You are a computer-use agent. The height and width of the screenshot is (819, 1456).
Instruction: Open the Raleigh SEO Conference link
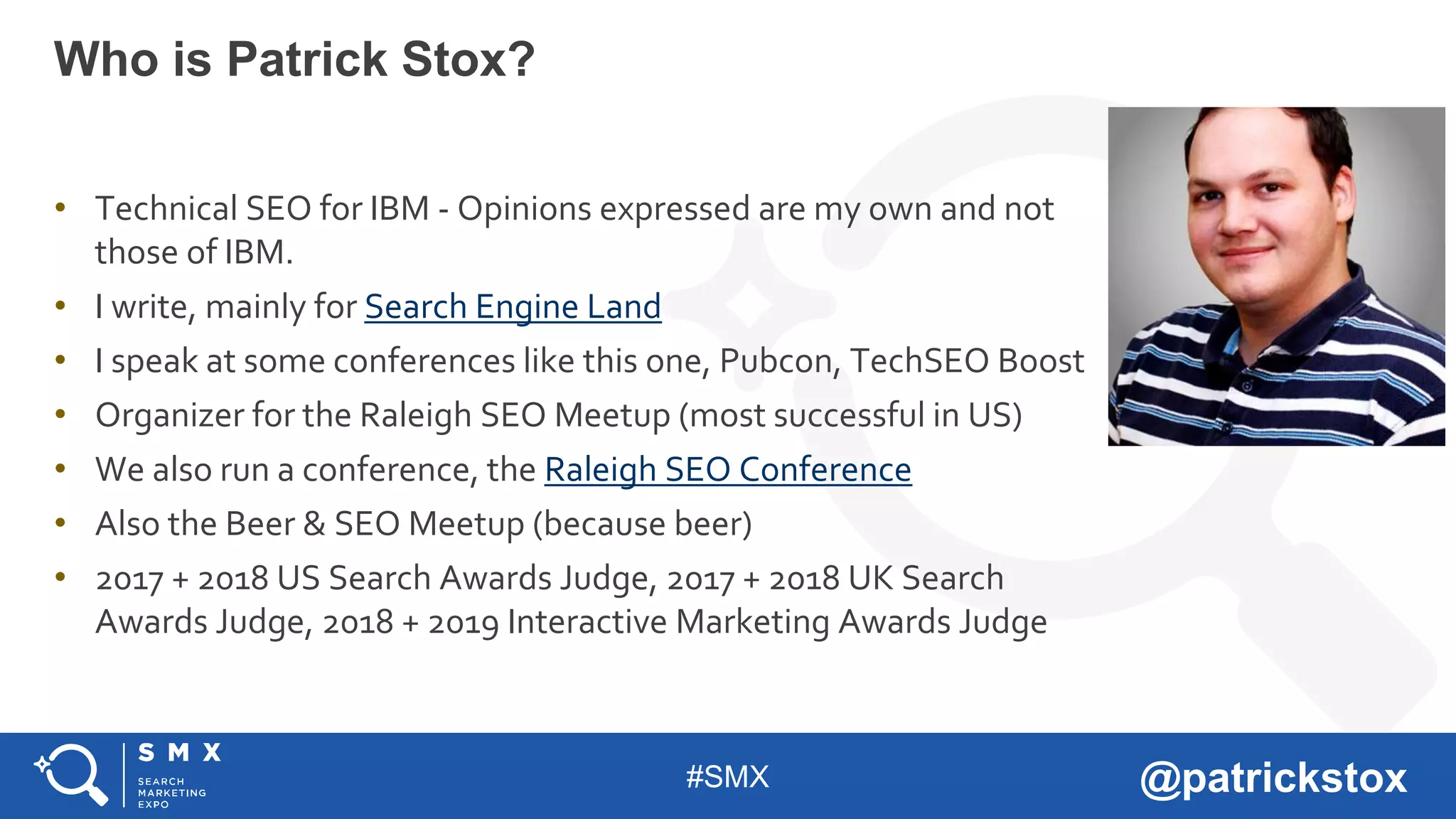click(728, 470)
